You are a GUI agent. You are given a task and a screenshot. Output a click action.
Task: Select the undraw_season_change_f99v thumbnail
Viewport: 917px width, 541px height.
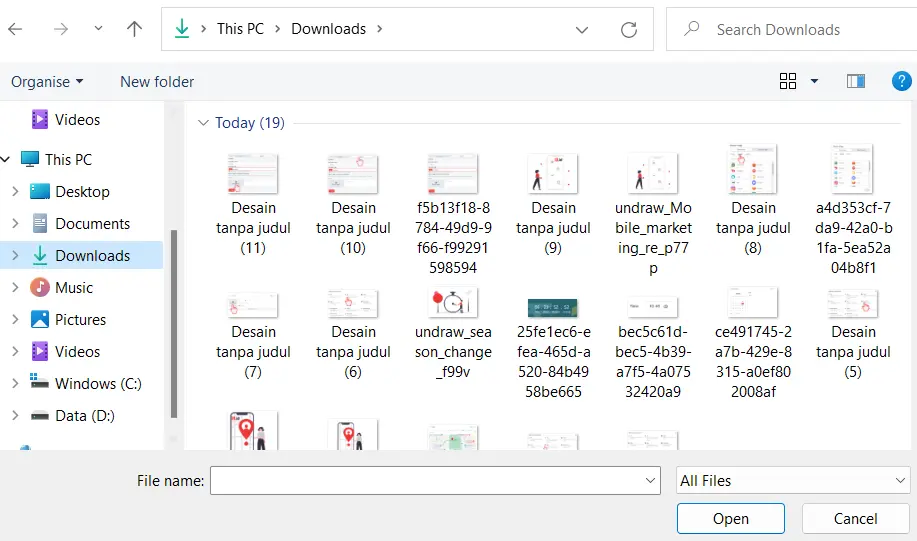pyautogui.click(x=453, y=303)
